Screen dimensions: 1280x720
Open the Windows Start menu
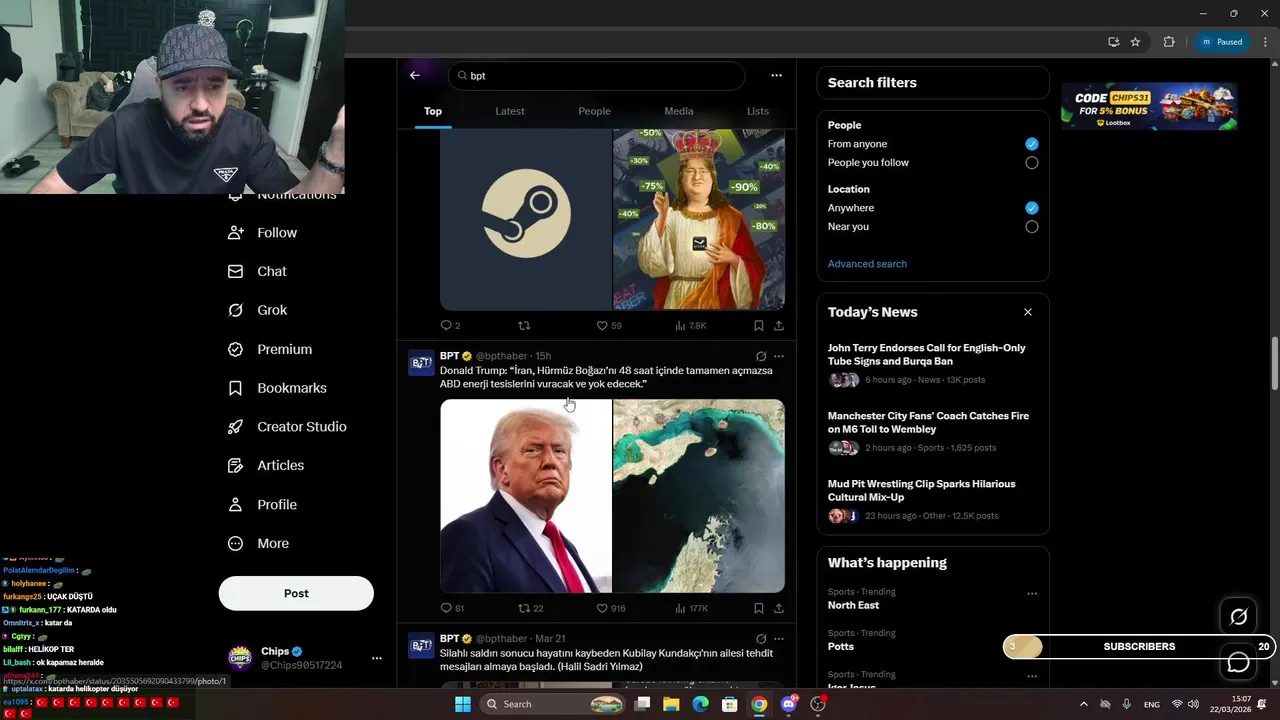462,704
